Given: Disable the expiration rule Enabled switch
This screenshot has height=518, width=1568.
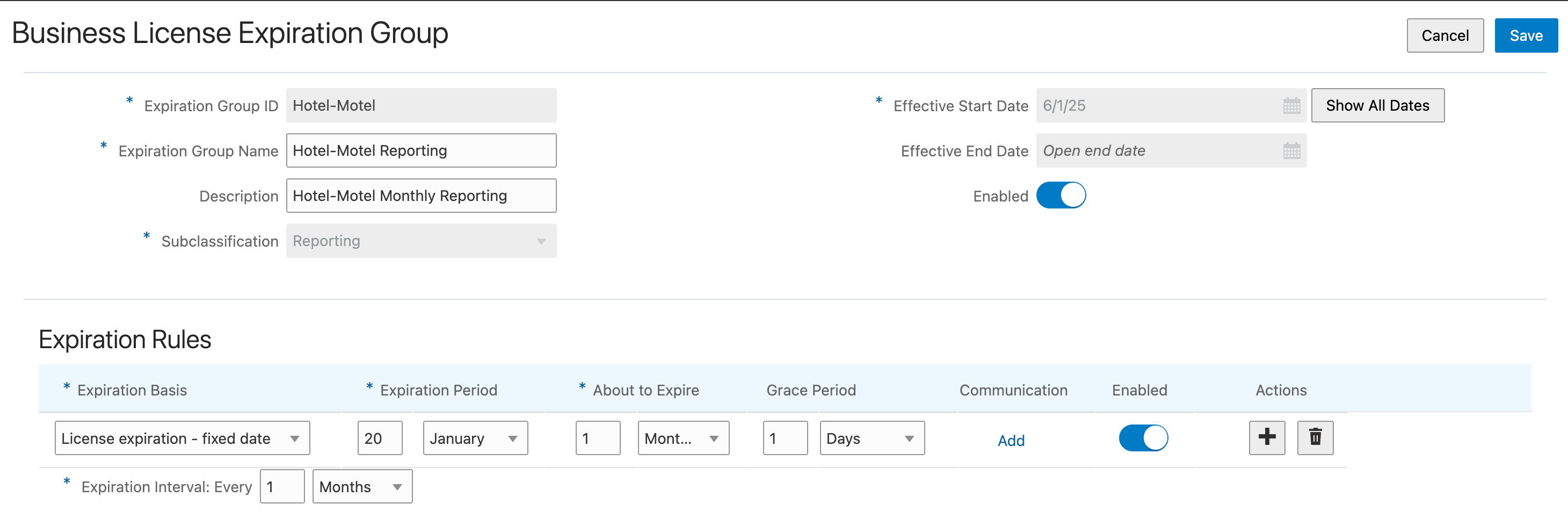Looking at the screenshot, I should click(x=1143, y=437).
